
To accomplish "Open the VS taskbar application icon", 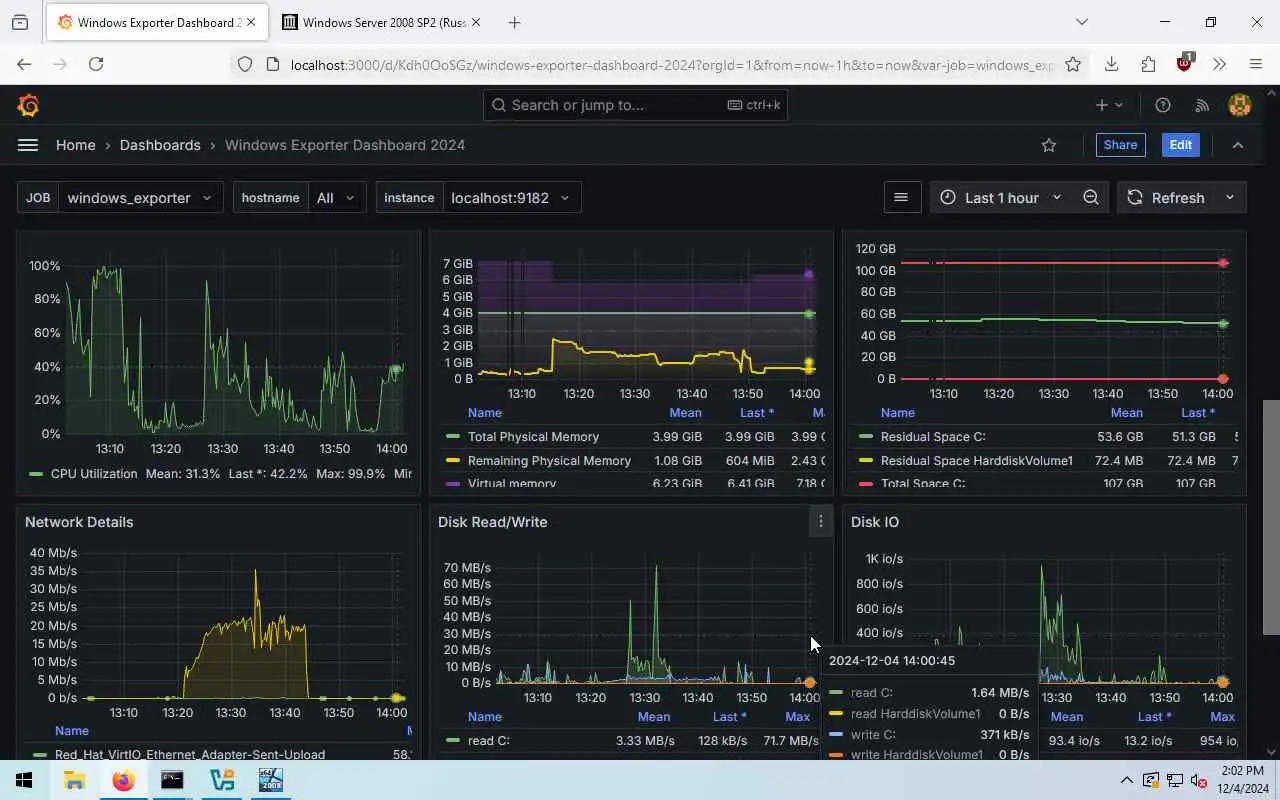I will (222, 780).
